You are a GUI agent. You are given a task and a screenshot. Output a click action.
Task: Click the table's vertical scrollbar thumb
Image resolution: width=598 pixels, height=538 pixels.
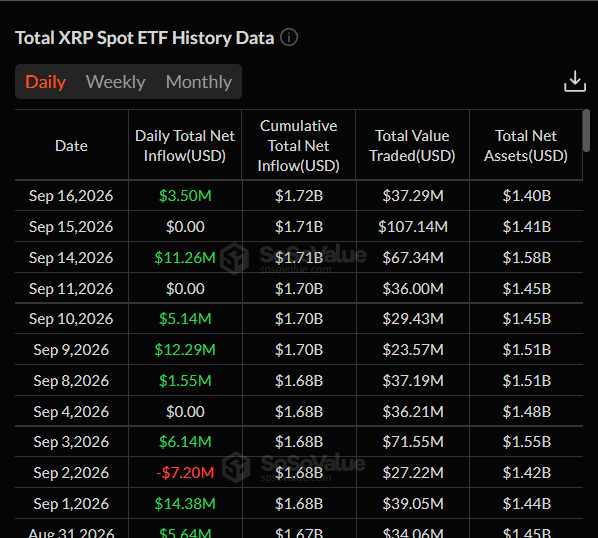coord(586,131)
